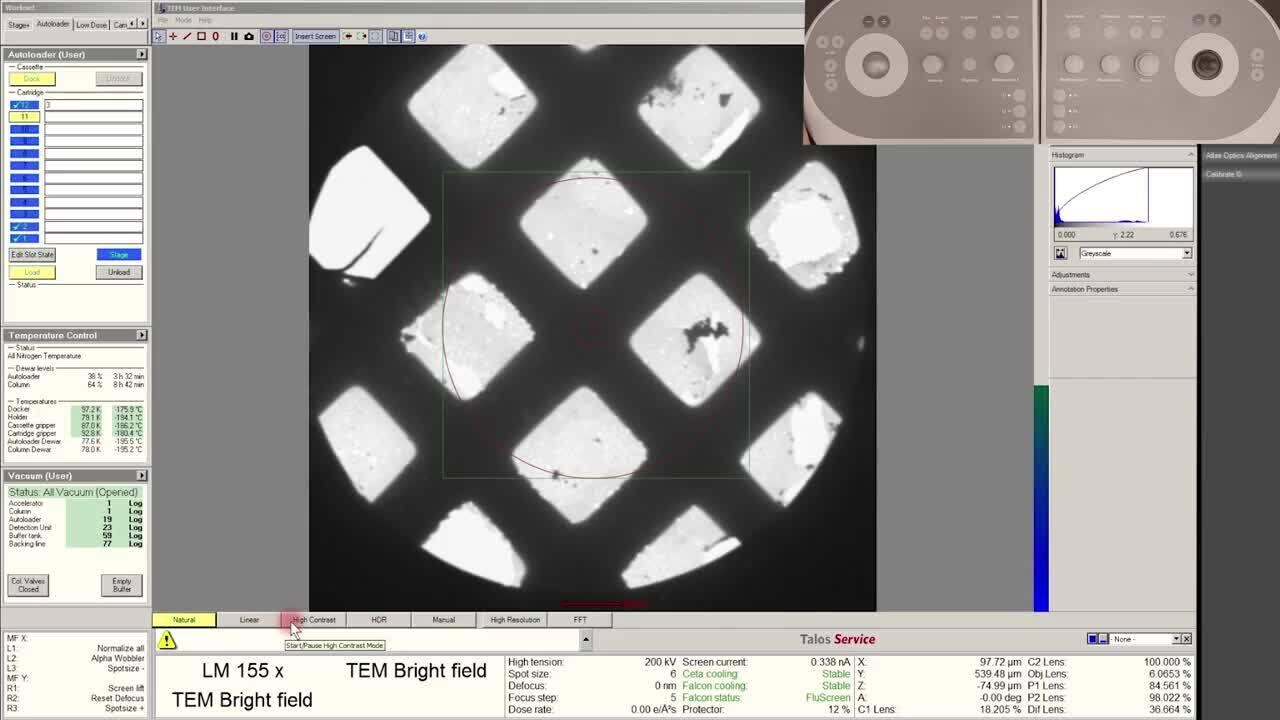Click the camera snapshot icon

[249, 36]
